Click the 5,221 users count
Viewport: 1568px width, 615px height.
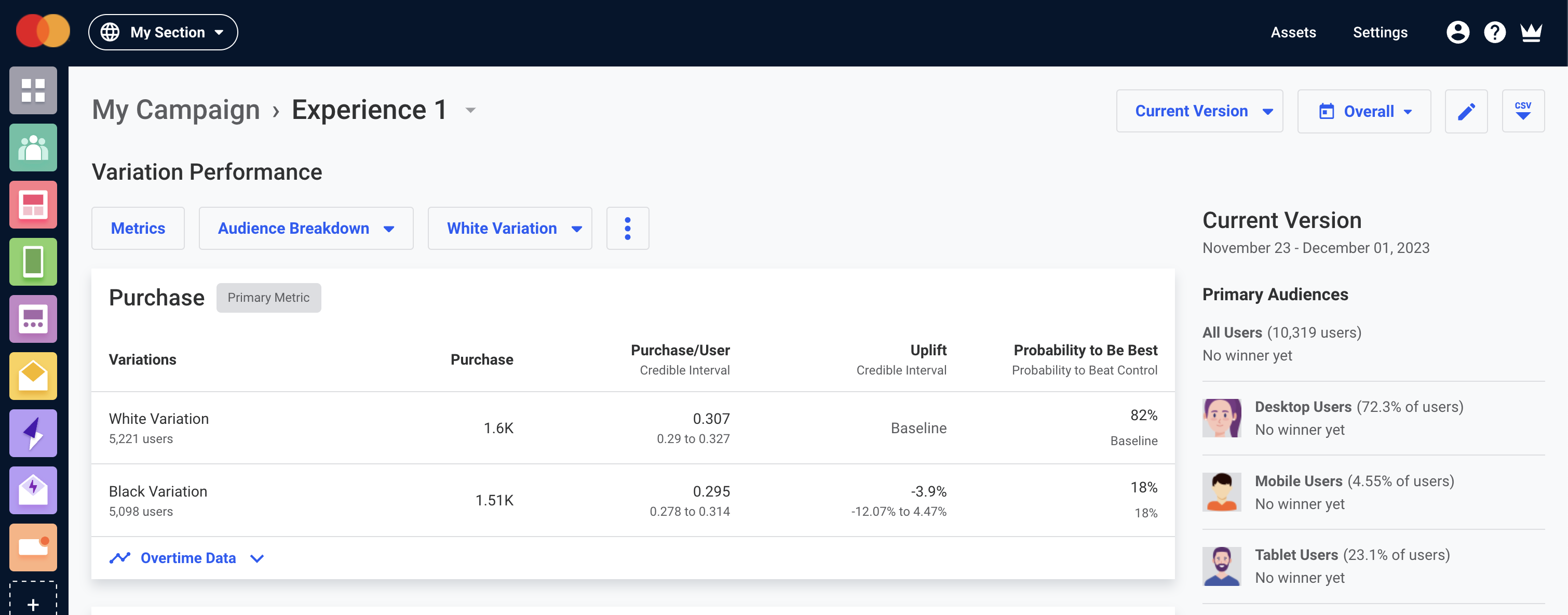141,439
